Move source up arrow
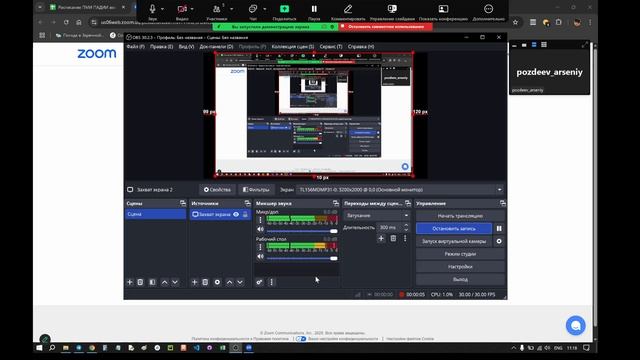Image resolution: width=640 pixels, height=360 pixels. [229, 282]
